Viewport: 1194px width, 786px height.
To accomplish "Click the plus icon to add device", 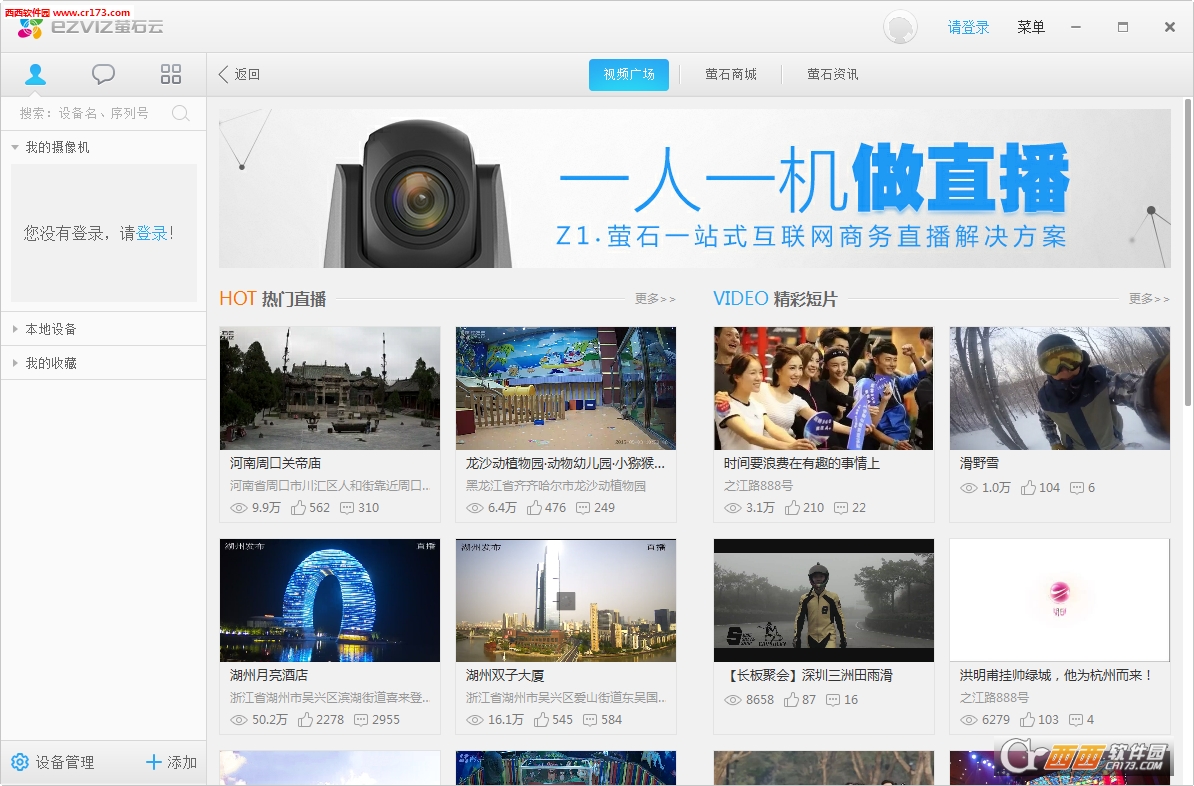I will pyautogui.click(x=154, y=762).
